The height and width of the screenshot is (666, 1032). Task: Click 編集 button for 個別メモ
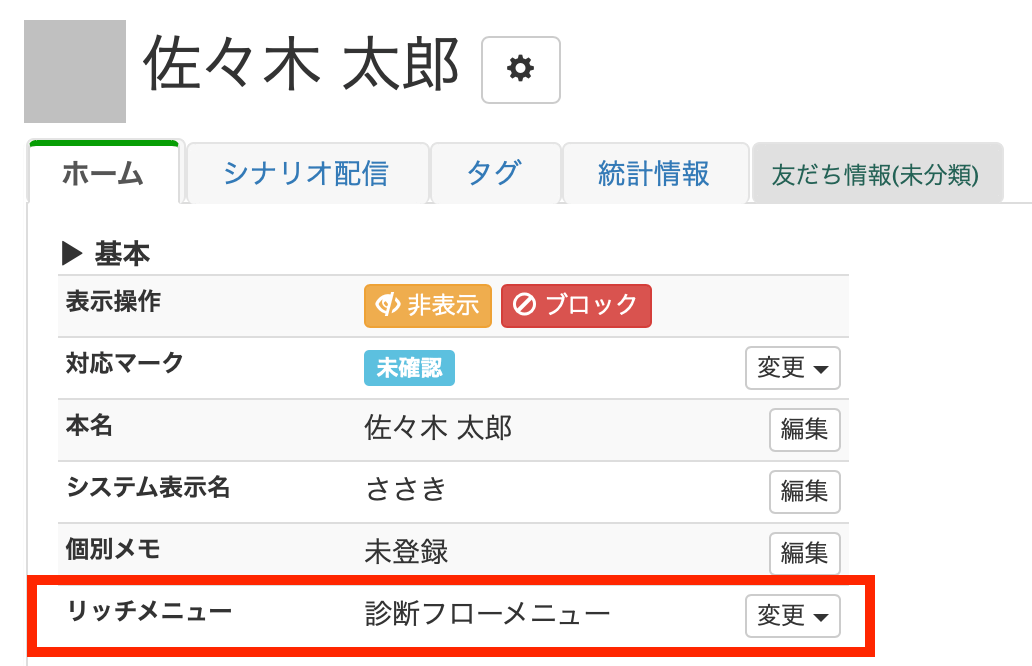point(804,554)
